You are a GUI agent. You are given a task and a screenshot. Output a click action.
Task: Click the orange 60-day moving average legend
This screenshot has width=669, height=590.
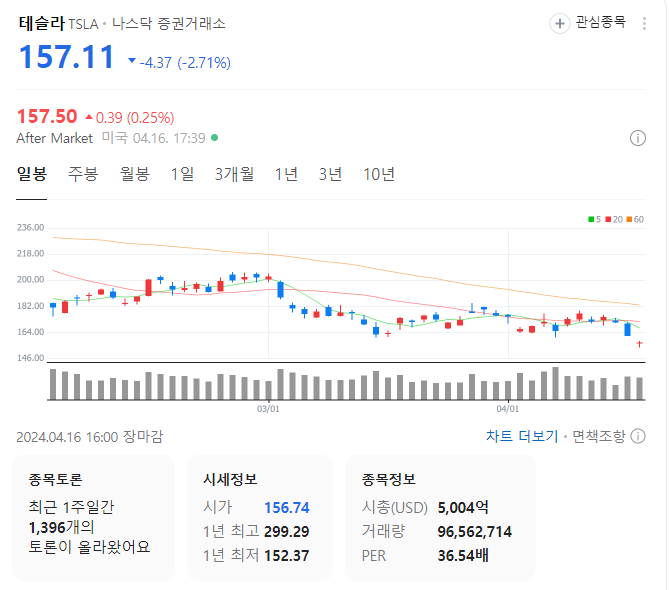[635, 220]
